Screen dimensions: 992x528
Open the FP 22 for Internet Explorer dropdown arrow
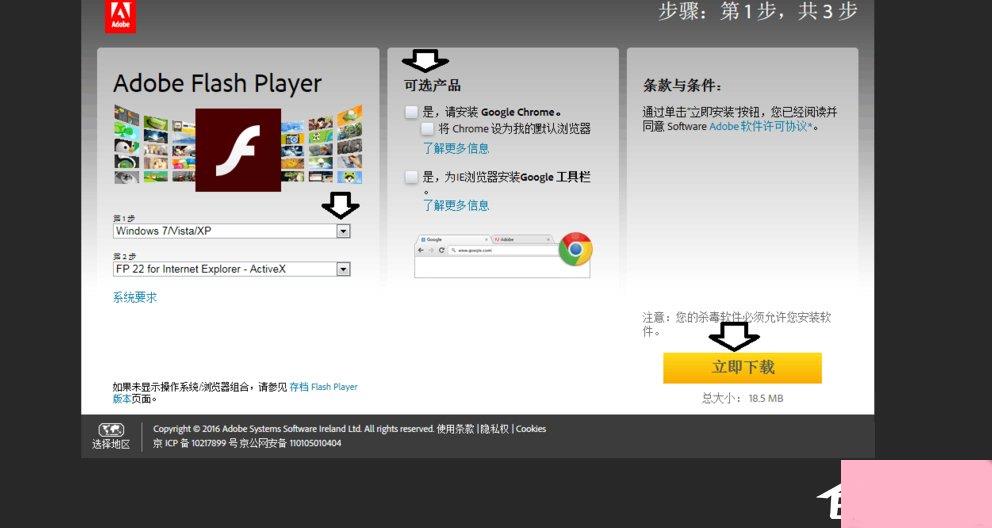pyautogui.click(x=343, y=269)
